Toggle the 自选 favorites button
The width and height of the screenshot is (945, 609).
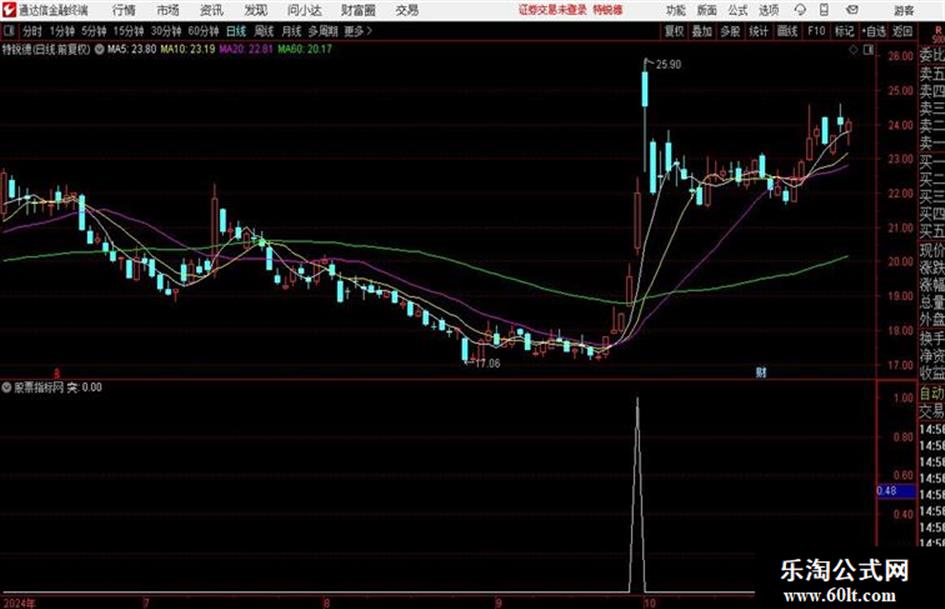coord(874,31)
